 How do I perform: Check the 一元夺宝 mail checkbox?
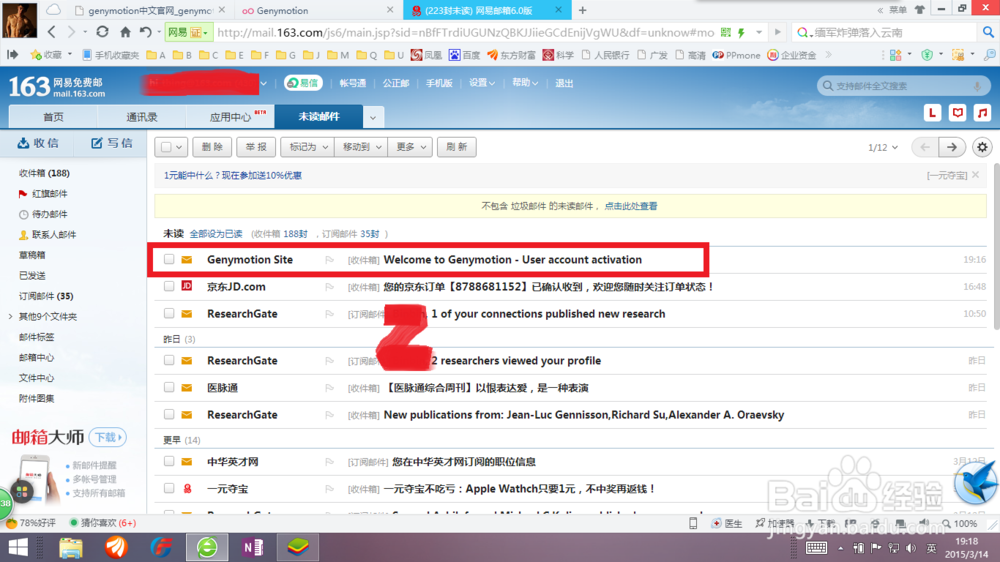[169, 488]
